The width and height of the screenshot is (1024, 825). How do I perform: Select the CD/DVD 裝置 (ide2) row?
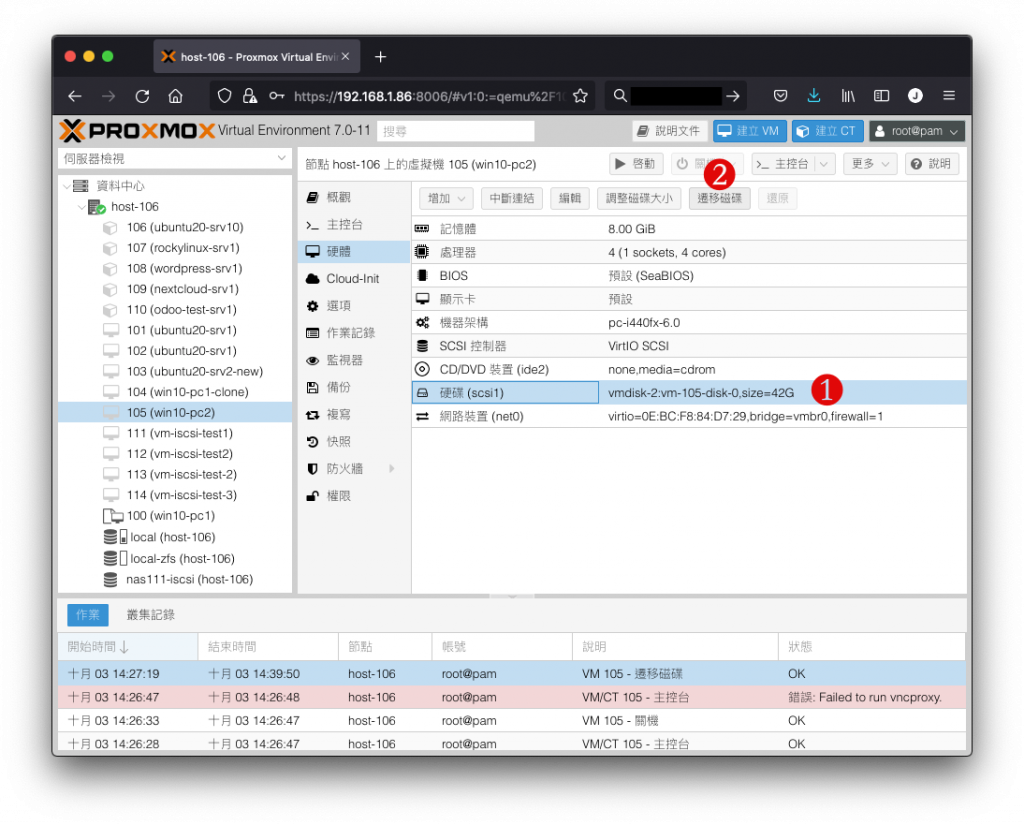pos(689,369)
